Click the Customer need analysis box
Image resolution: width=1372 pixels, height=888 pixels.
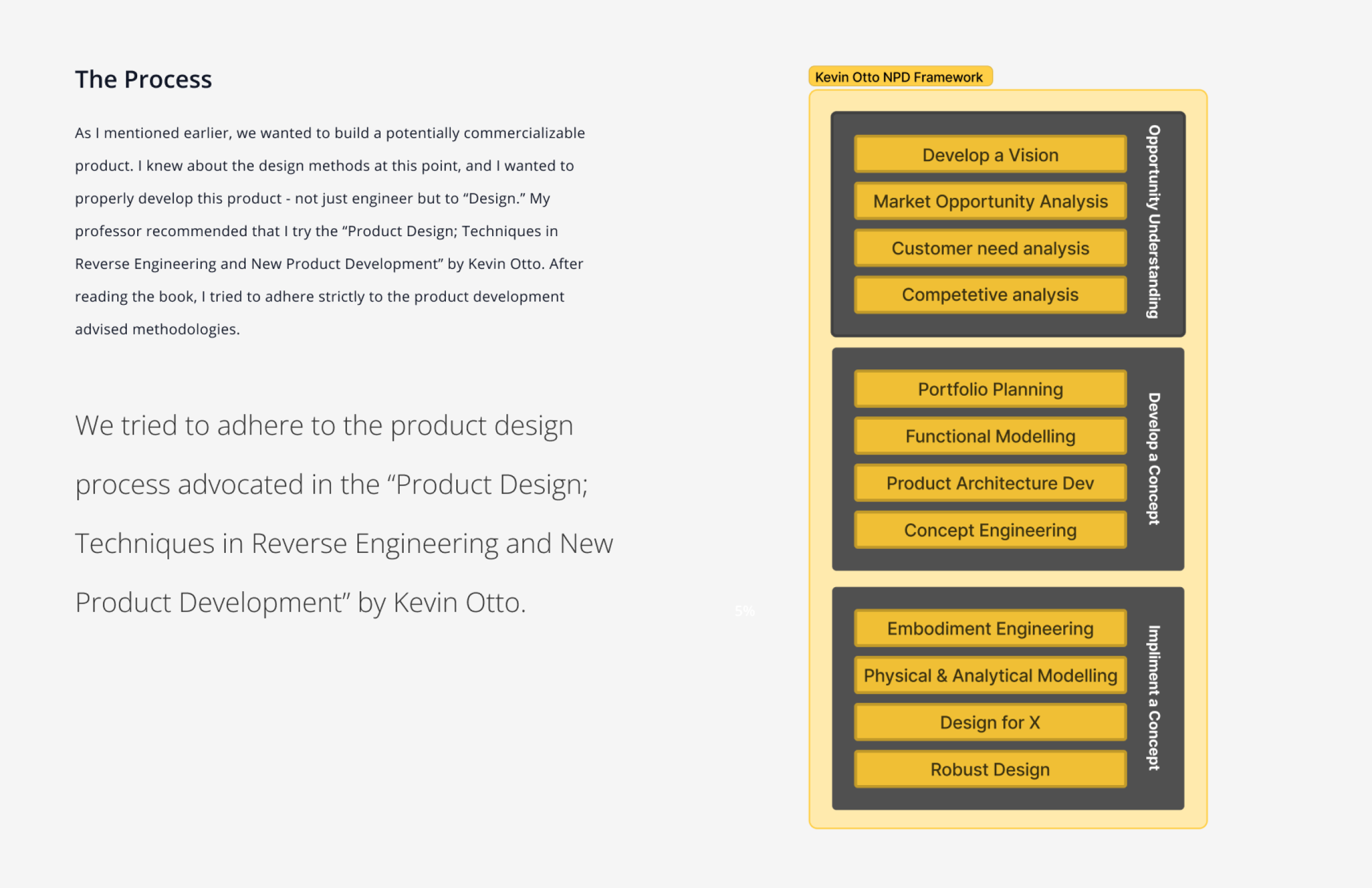click(990, 248)
